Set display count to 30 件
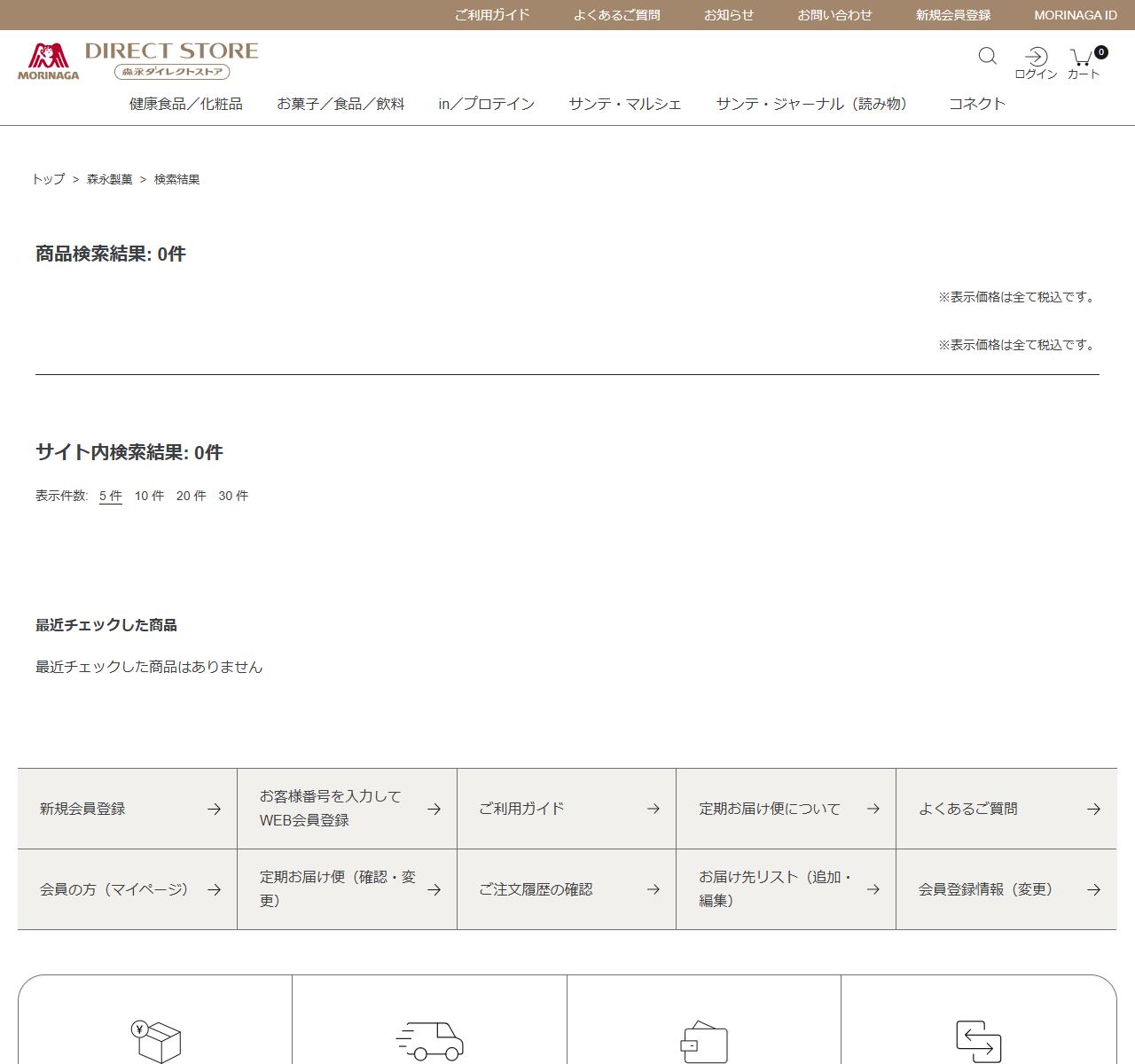Viewport: 1135px width, 1064px height. coord(233,496)
